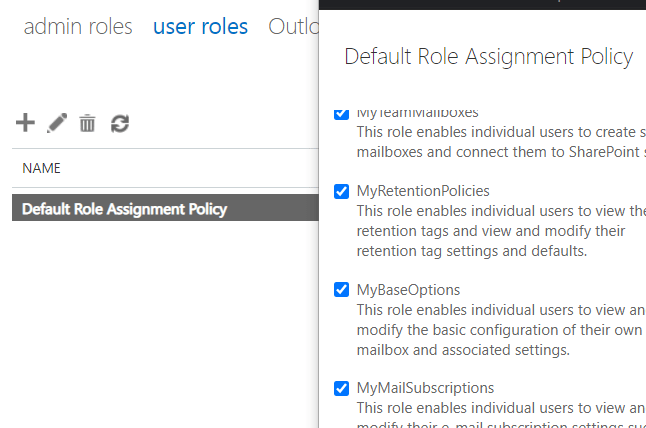Image resolution: width=646 pixels, height=428 pixels.
Task: Toggle the MyRetentionPolicies checkbox
Action: [x=342, y=191]
